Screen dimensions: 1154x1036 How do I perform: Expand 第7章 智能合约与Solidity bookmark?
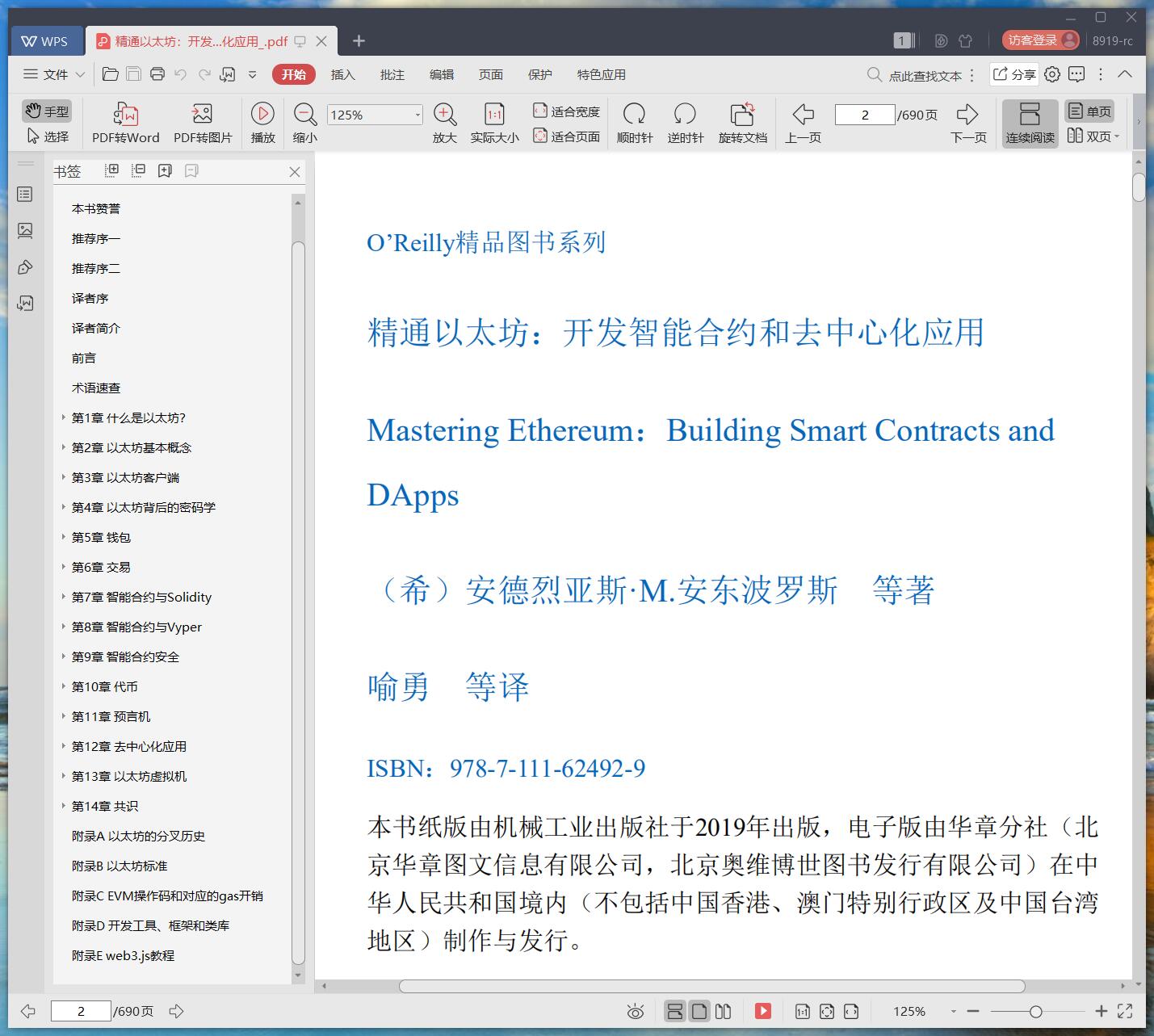[64, 597]
